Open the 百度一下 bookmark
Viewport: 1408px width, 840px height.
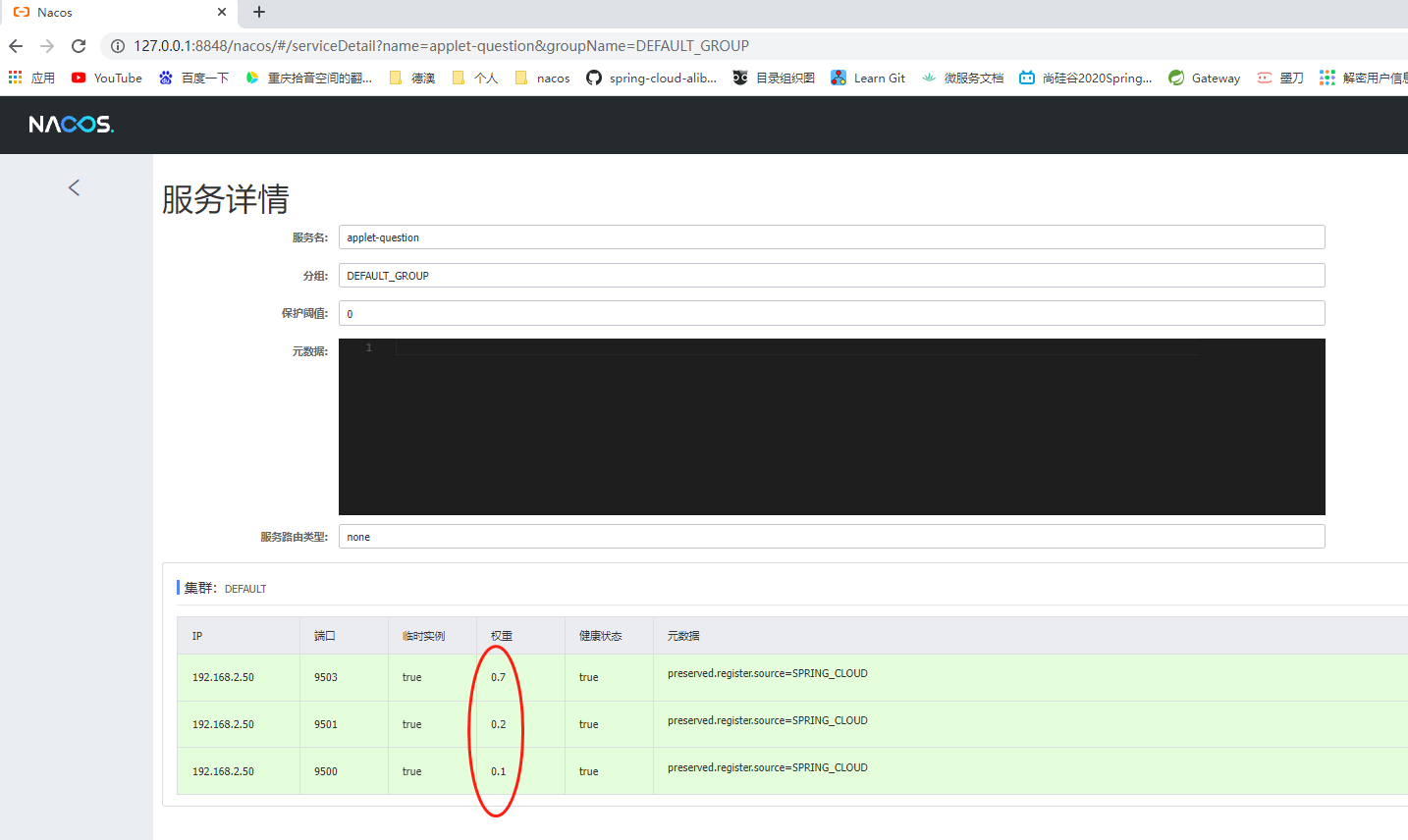pyautogui.click(x=193, y=78)
